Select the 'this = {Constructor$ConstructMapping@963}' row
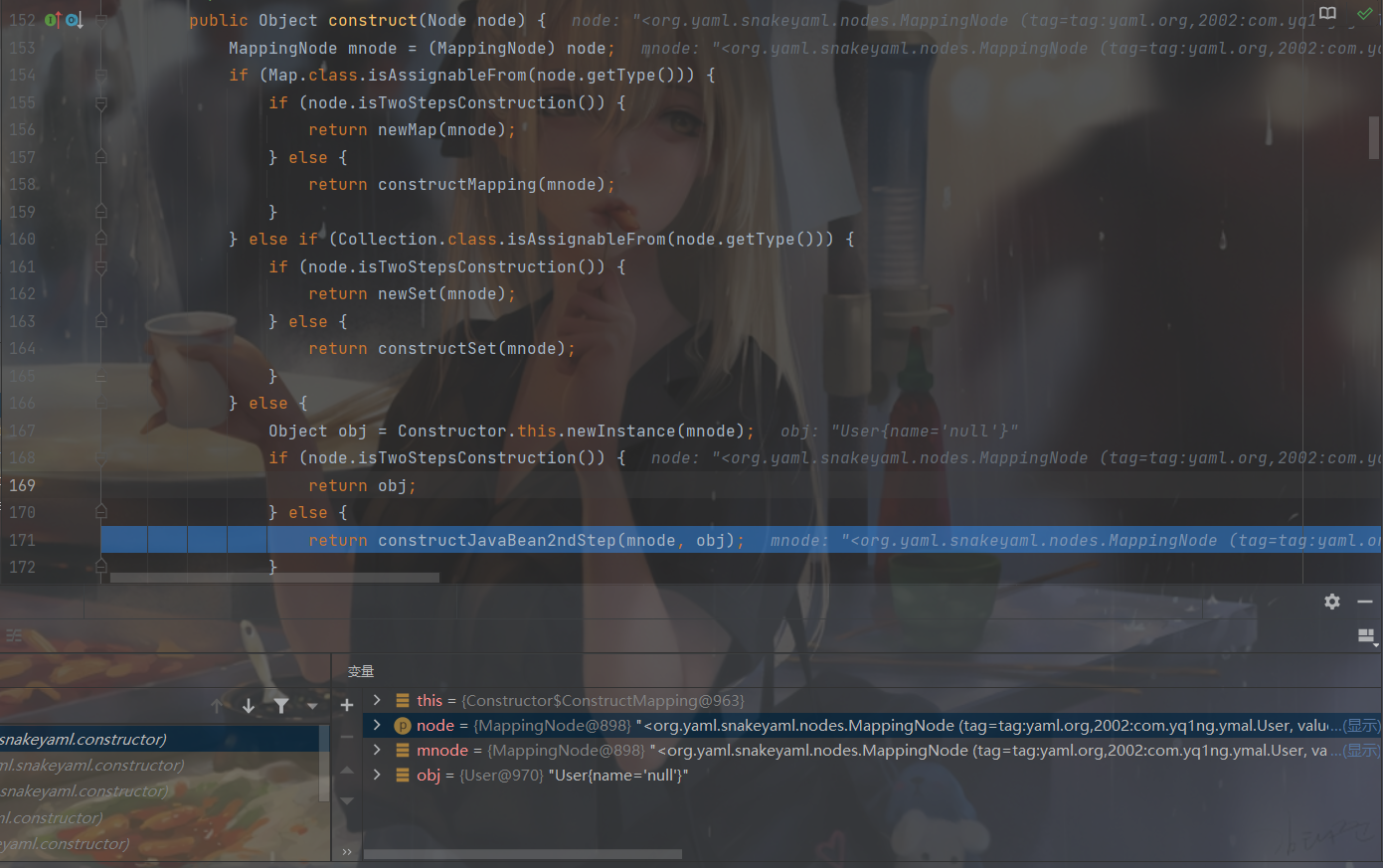 pos(873,701)
